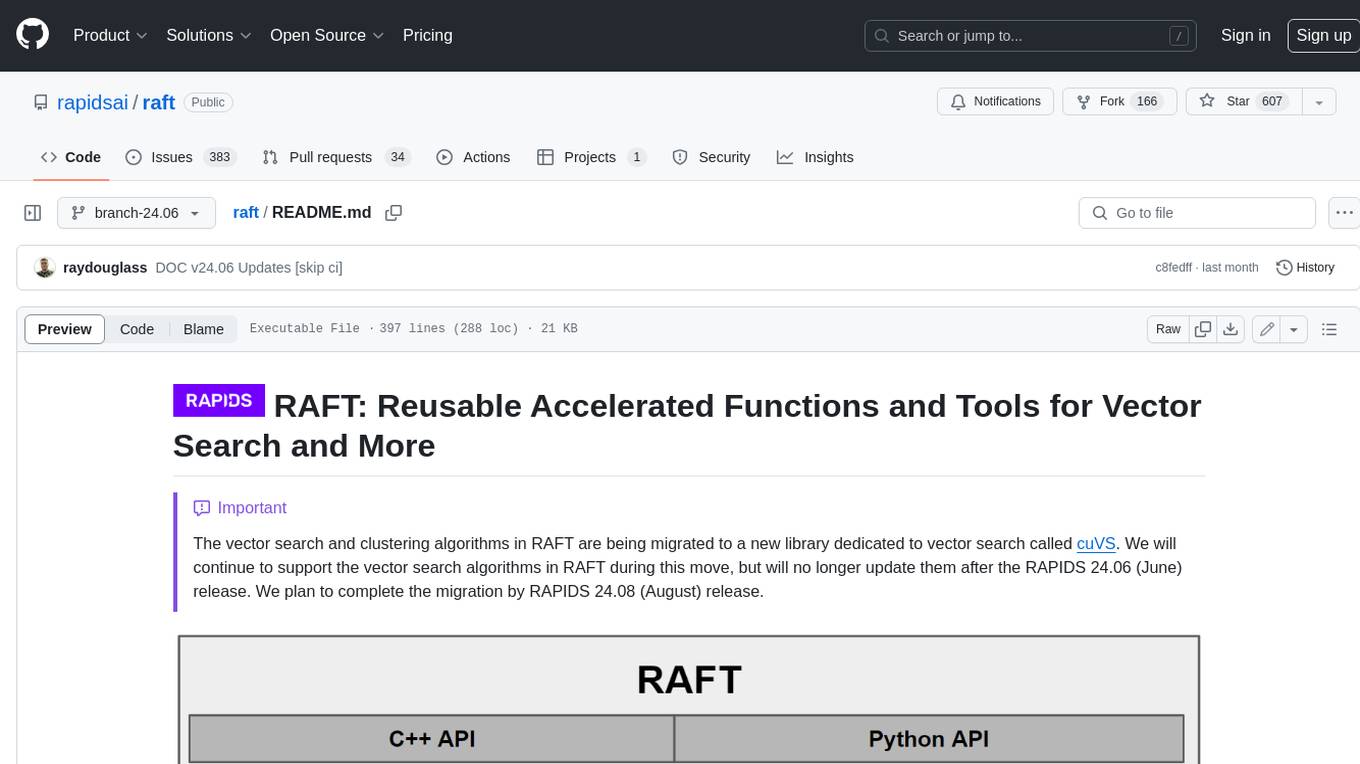Open the Actions tab
This screenshot has height=764, width=1360.
pos(474,157)
